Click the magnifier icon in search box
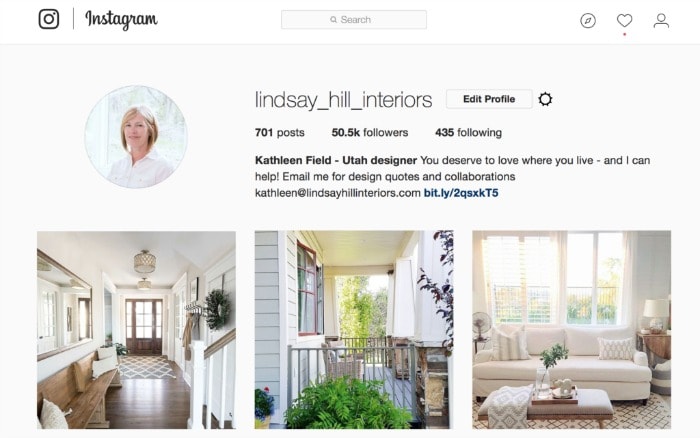The height and width of the screenshot is (438, 700). pyautogui.click(x=333, y=20)
